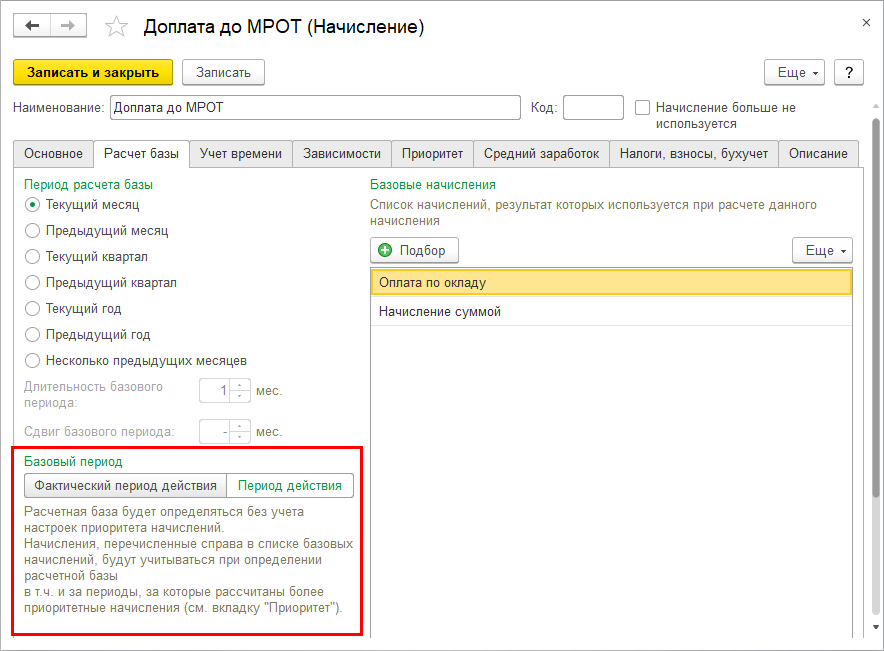Mark form as favorite with star icon
This screenshot has height=651, width=884.
[117, 27]
